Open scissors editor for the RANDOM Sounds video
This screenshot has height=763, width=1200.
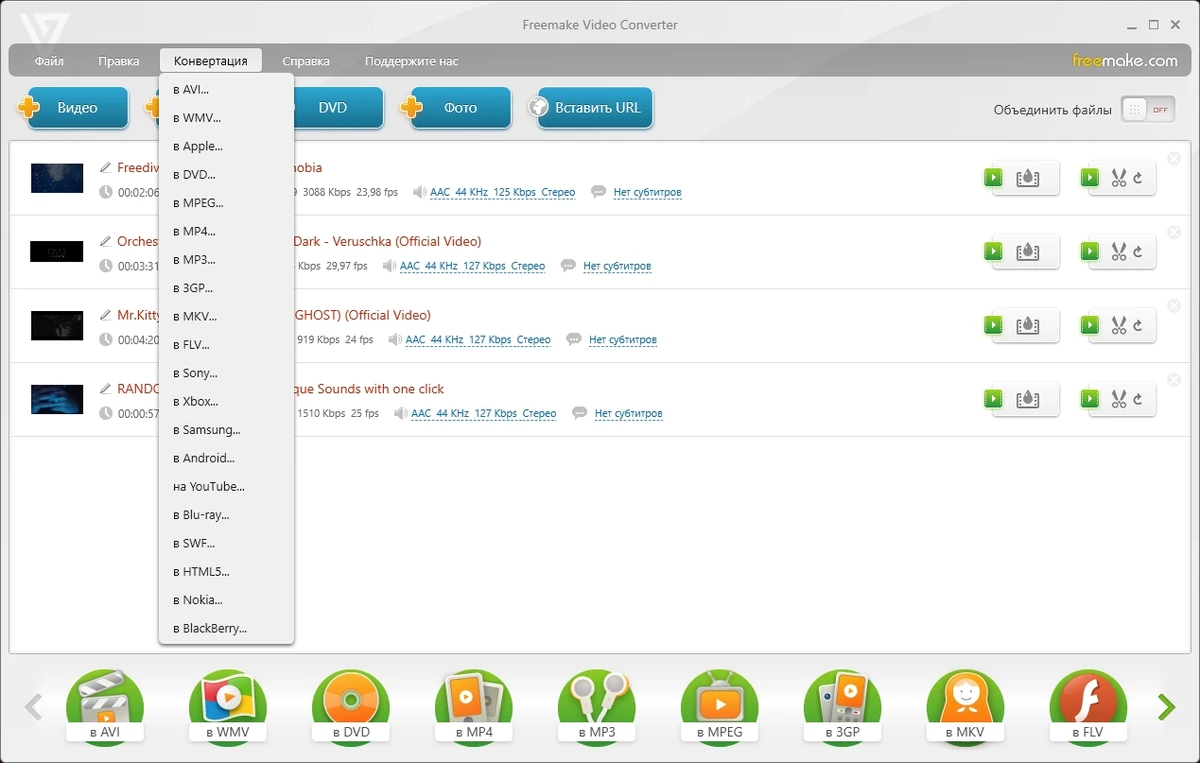(x=1119, y=400)
